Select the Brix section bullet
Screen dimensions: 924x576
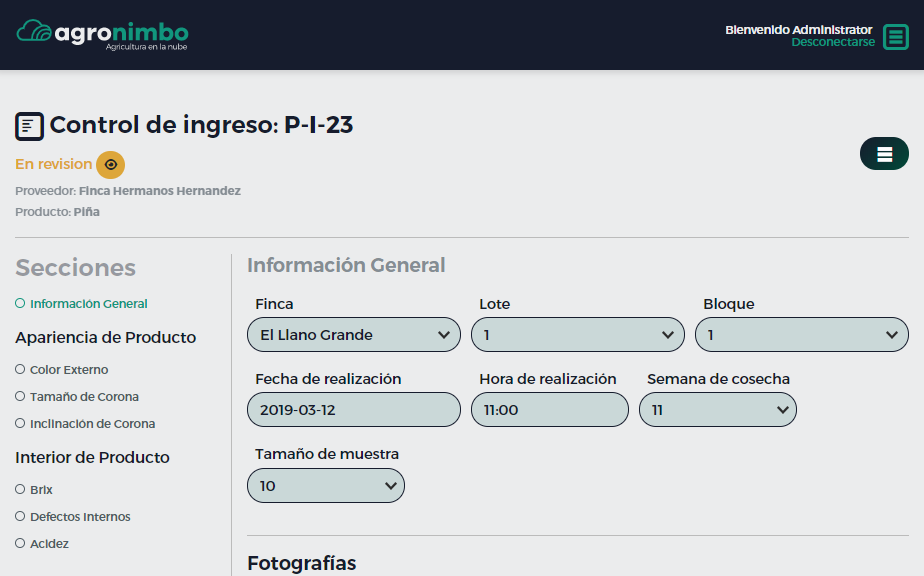click(x=20, y=489)
